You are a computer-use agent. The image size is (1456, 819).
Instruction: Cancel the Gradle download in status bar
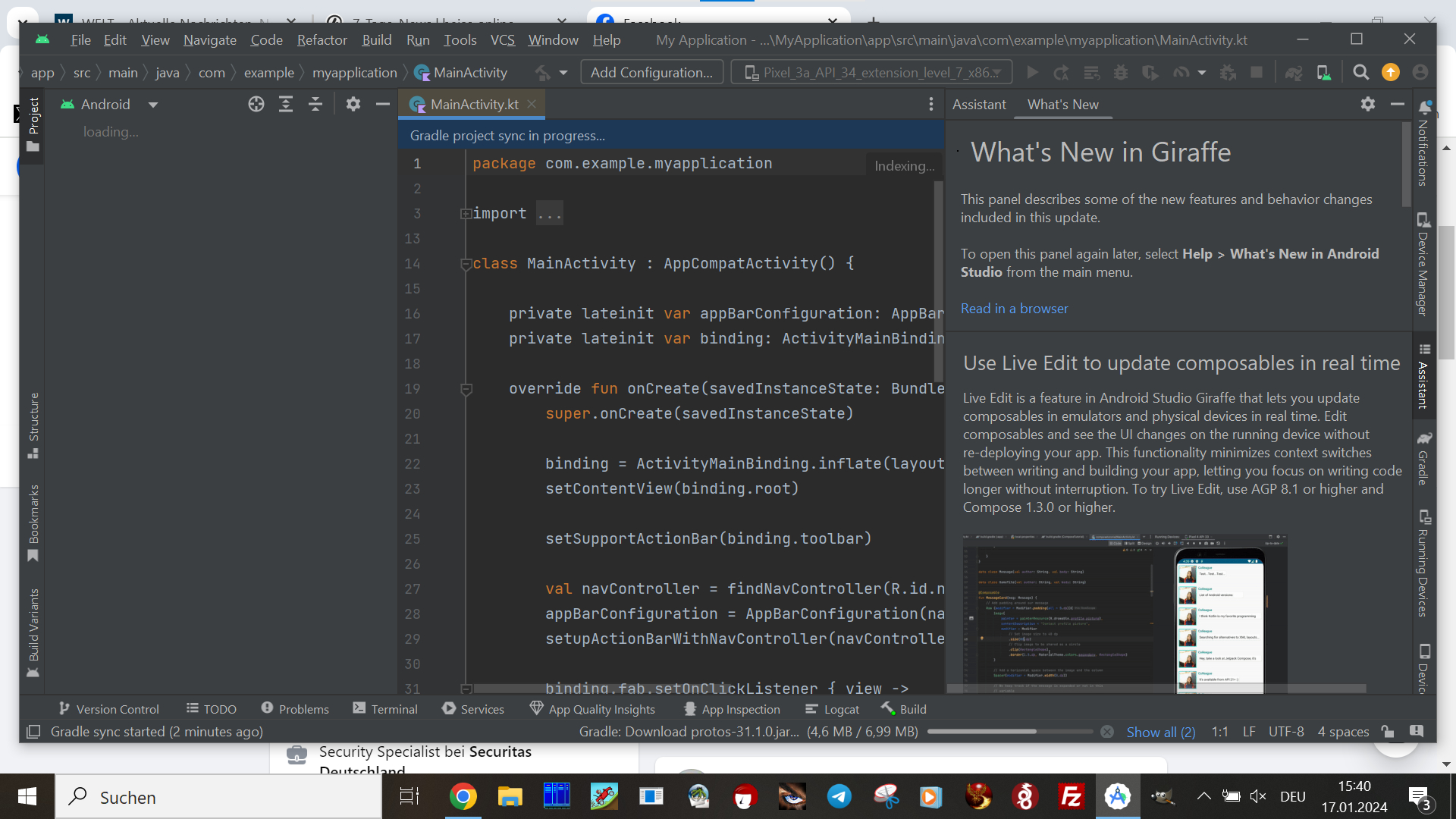1107,732
